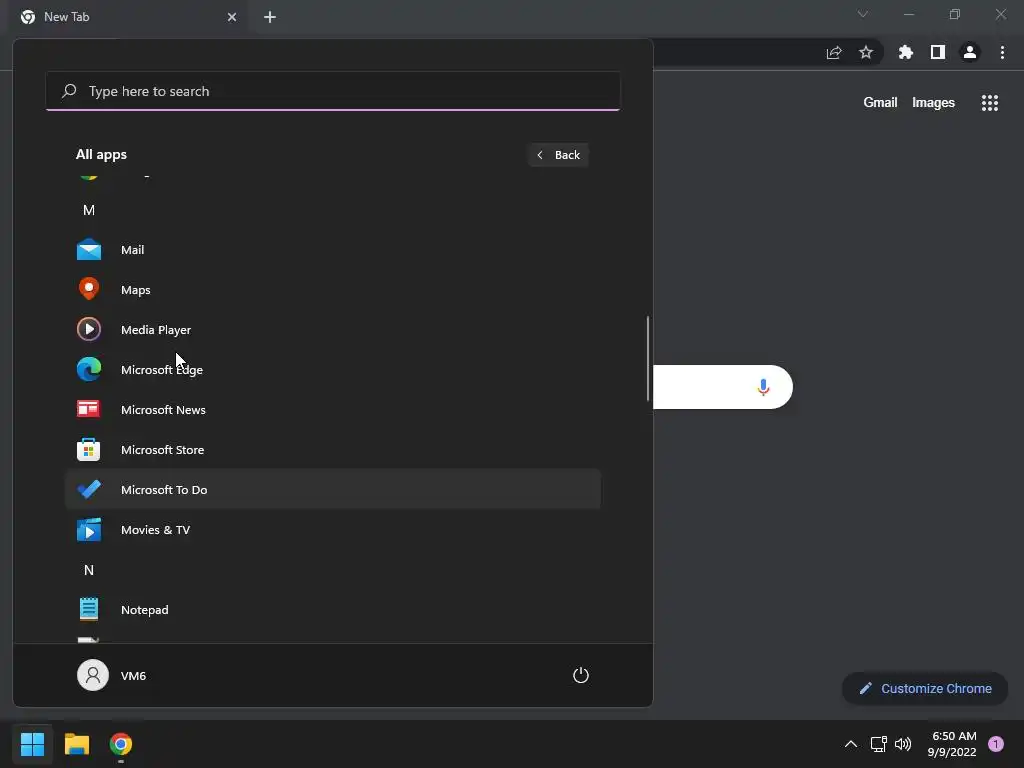The image size is (1024, 768).
Task: Click the Maps label in All apps
Action: [x=136, y=290]
